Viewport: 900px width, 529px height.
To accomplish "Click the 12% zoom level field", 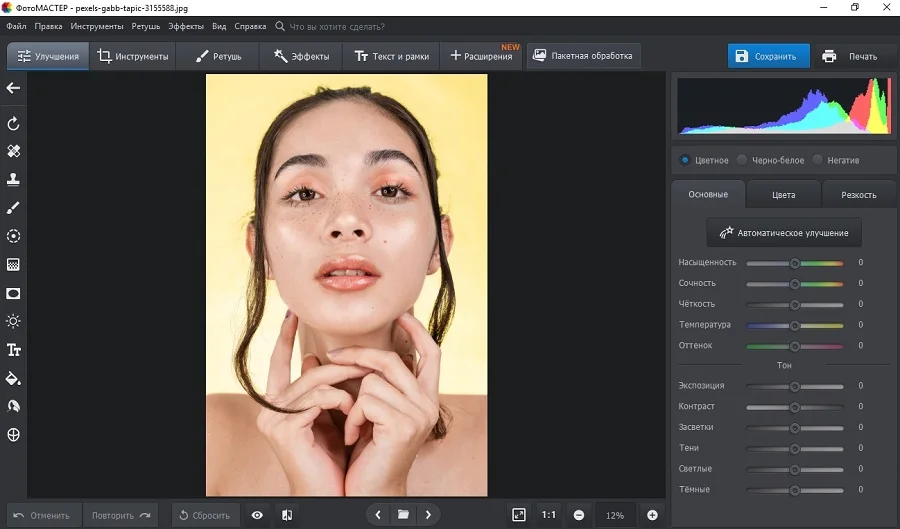I will (615, 515).
